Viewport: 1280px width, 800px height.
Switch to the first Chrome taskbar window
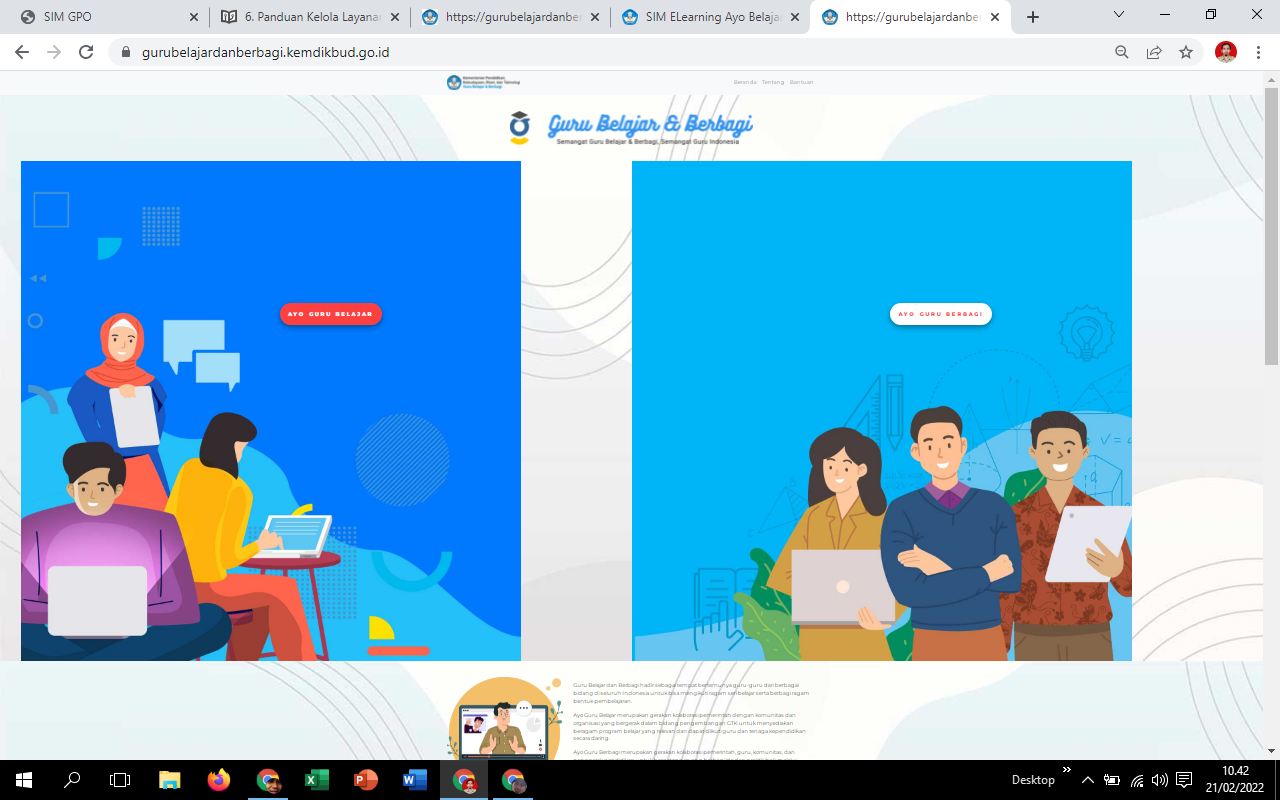tap(268, 780)
